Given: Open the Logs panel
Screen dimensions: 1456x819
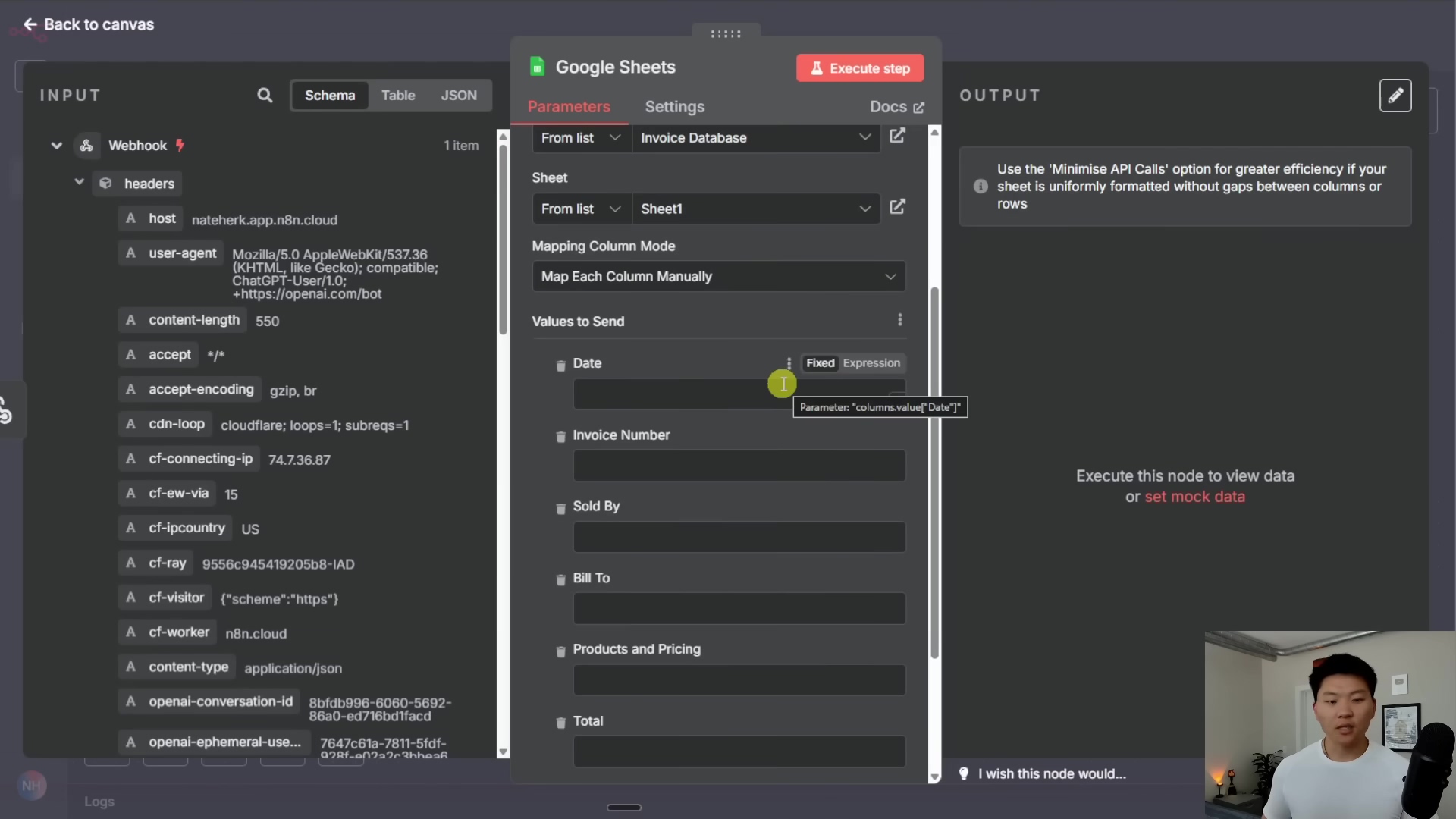Looking at the screenshot, I should [99, 802].
